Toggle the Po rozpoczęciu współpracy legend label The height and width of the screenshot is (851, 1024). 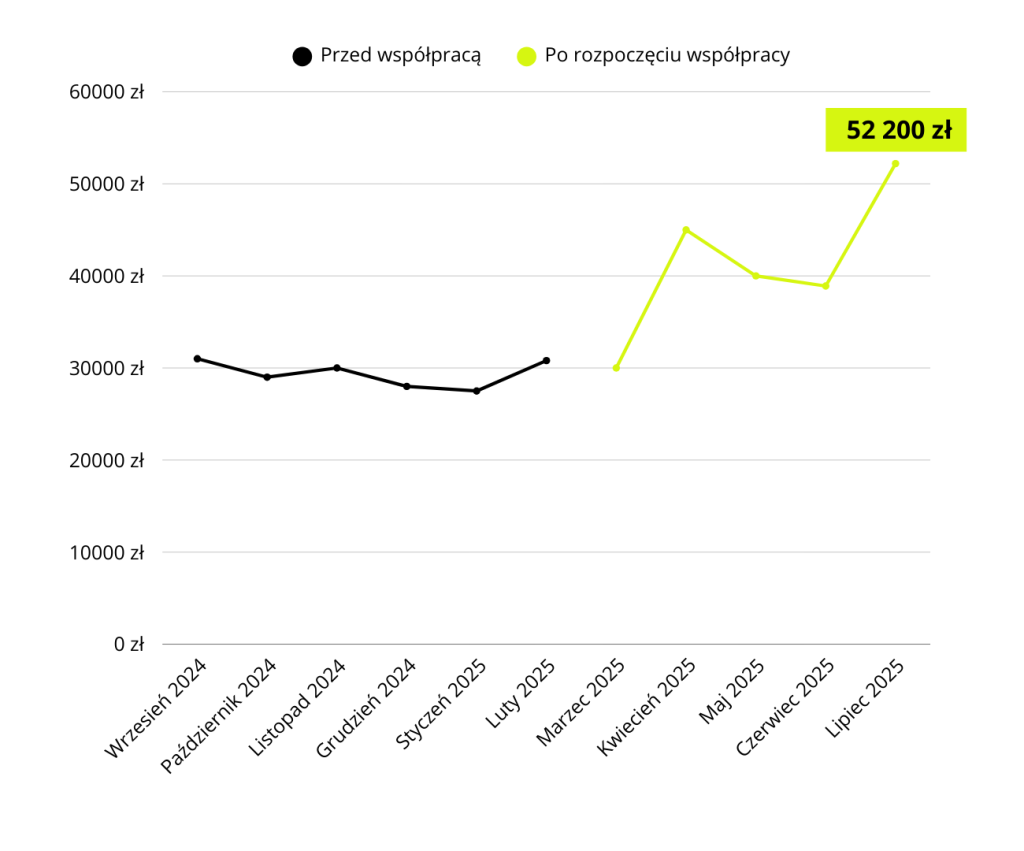pyautogui.click(x=667, y=56)
